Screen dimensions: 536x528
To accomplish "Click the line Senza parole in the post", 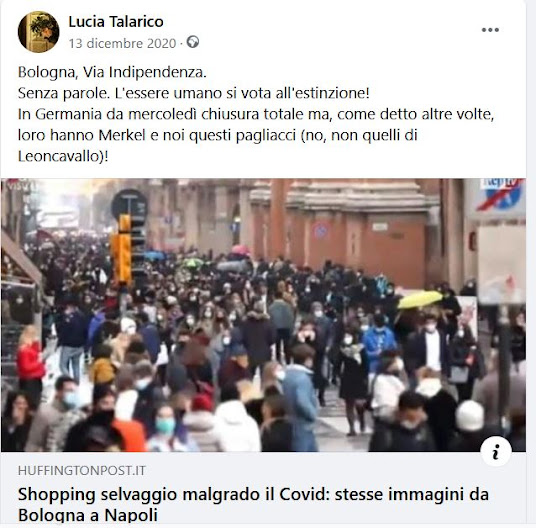I will [x=194, y=93].
